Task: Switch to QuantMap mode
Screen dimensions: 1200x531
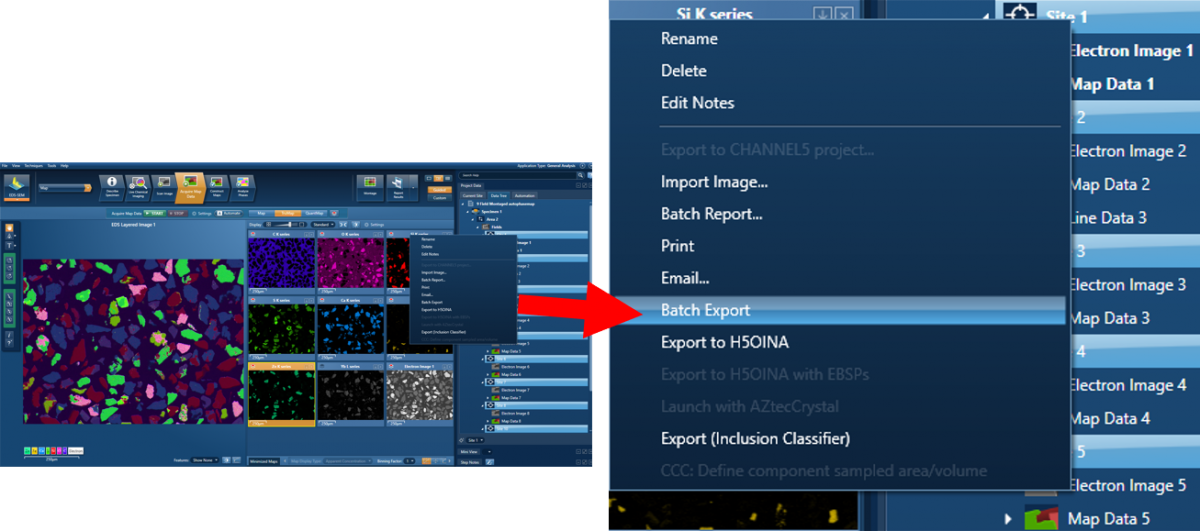Action: (313, 213)
